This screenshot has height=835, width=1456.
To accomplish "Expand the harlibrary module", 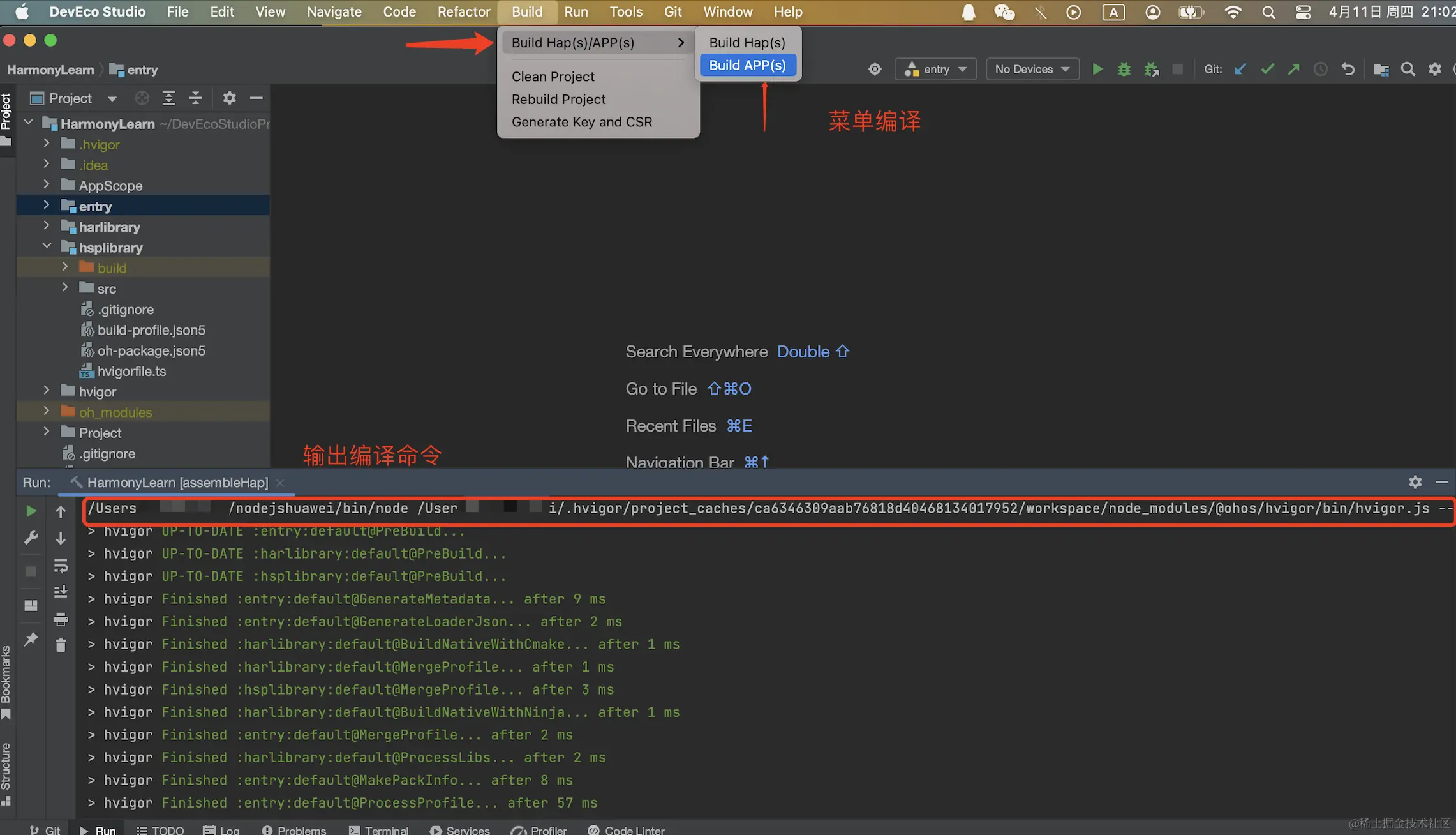I will [46, 226].
